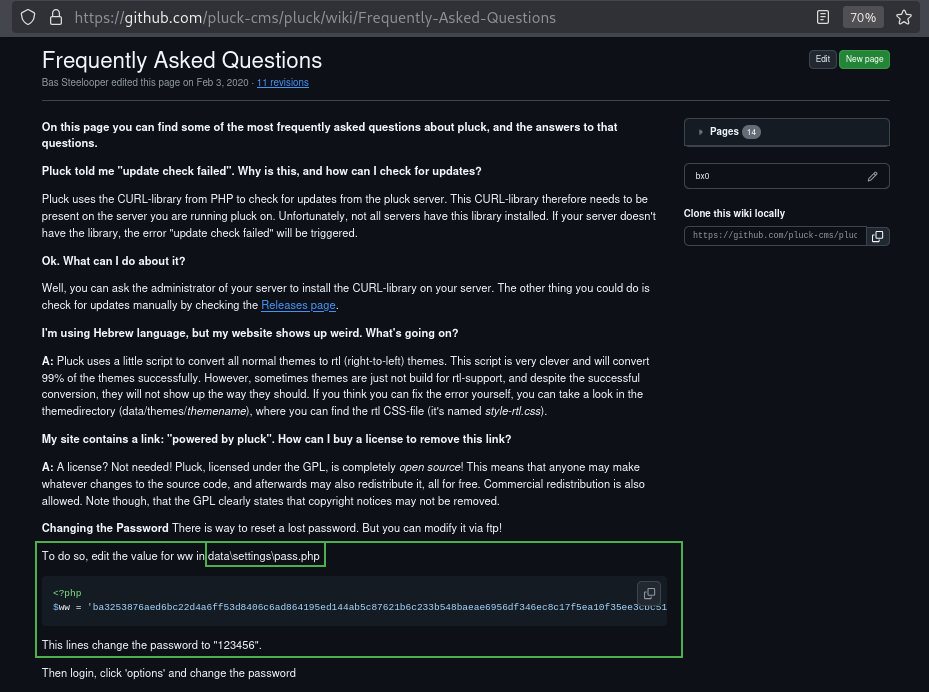The height and width of the screenshot is (692, 929).
Task: Copy the PHP code block contents
Action: [x=649, y=593]
